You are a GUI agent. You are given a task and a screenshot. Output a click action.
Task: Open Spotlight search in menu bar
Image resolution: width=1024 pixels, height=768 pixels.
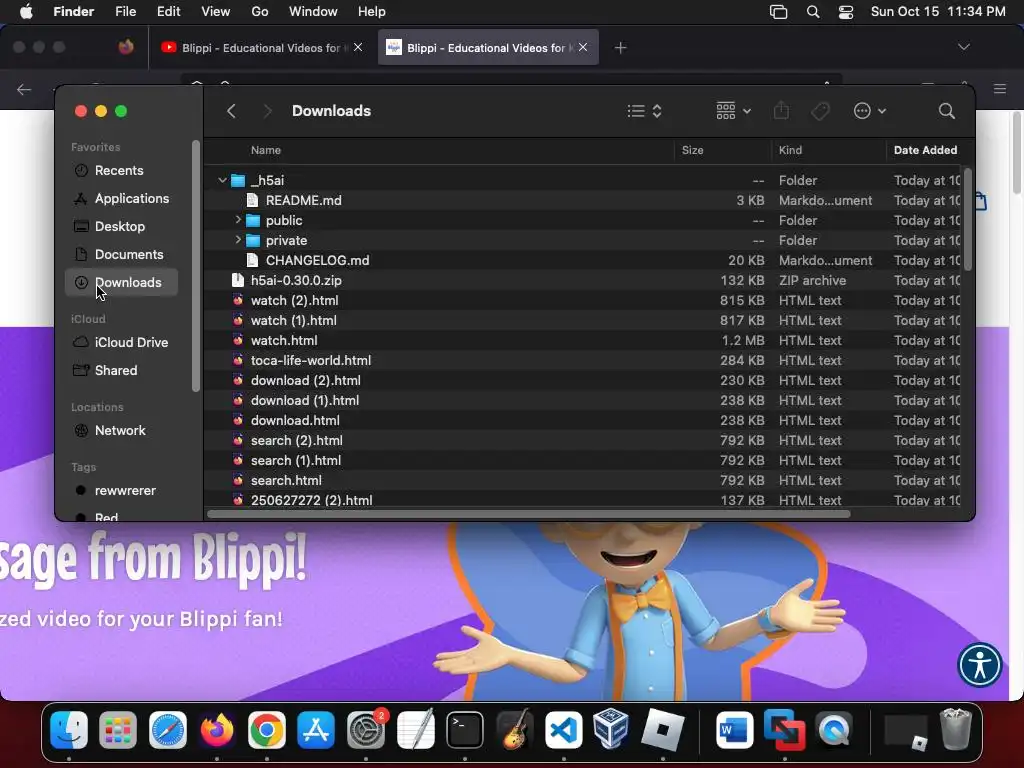pos(813,12)
